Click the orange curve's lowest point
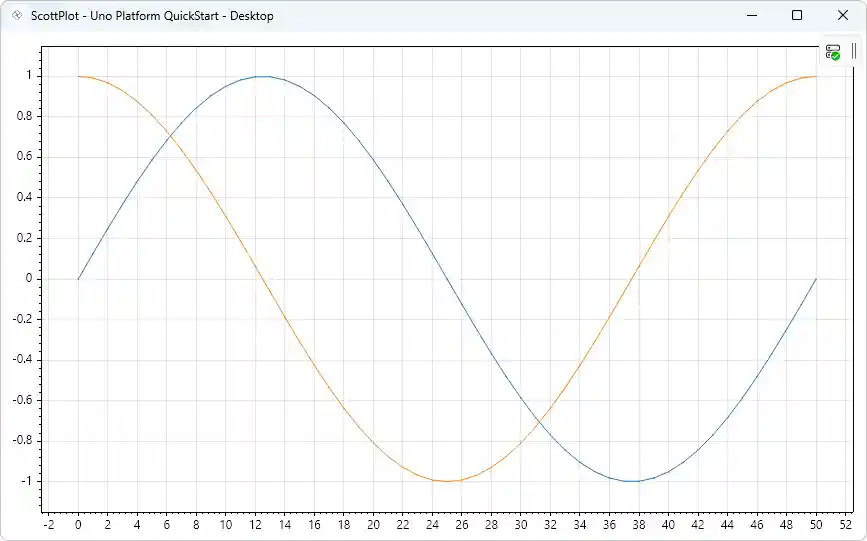867x541 pixels. [x=447, y=481]
